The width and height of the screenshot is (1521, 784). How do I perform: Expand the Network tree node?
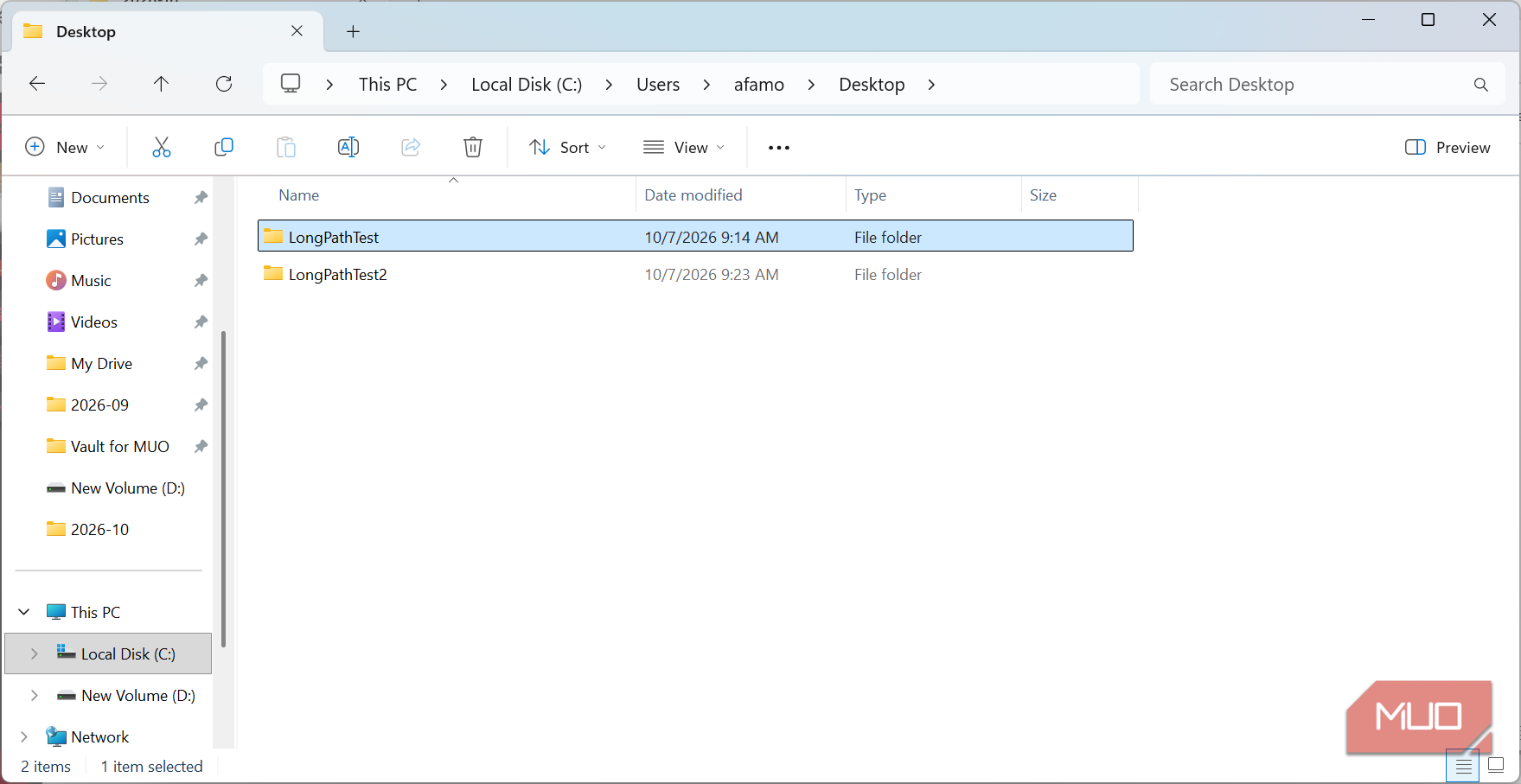(x=24, y=736)
